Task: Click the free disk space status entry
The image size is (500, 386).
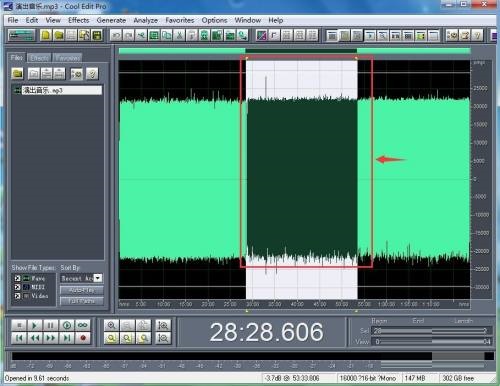Action: coord(458,378)
